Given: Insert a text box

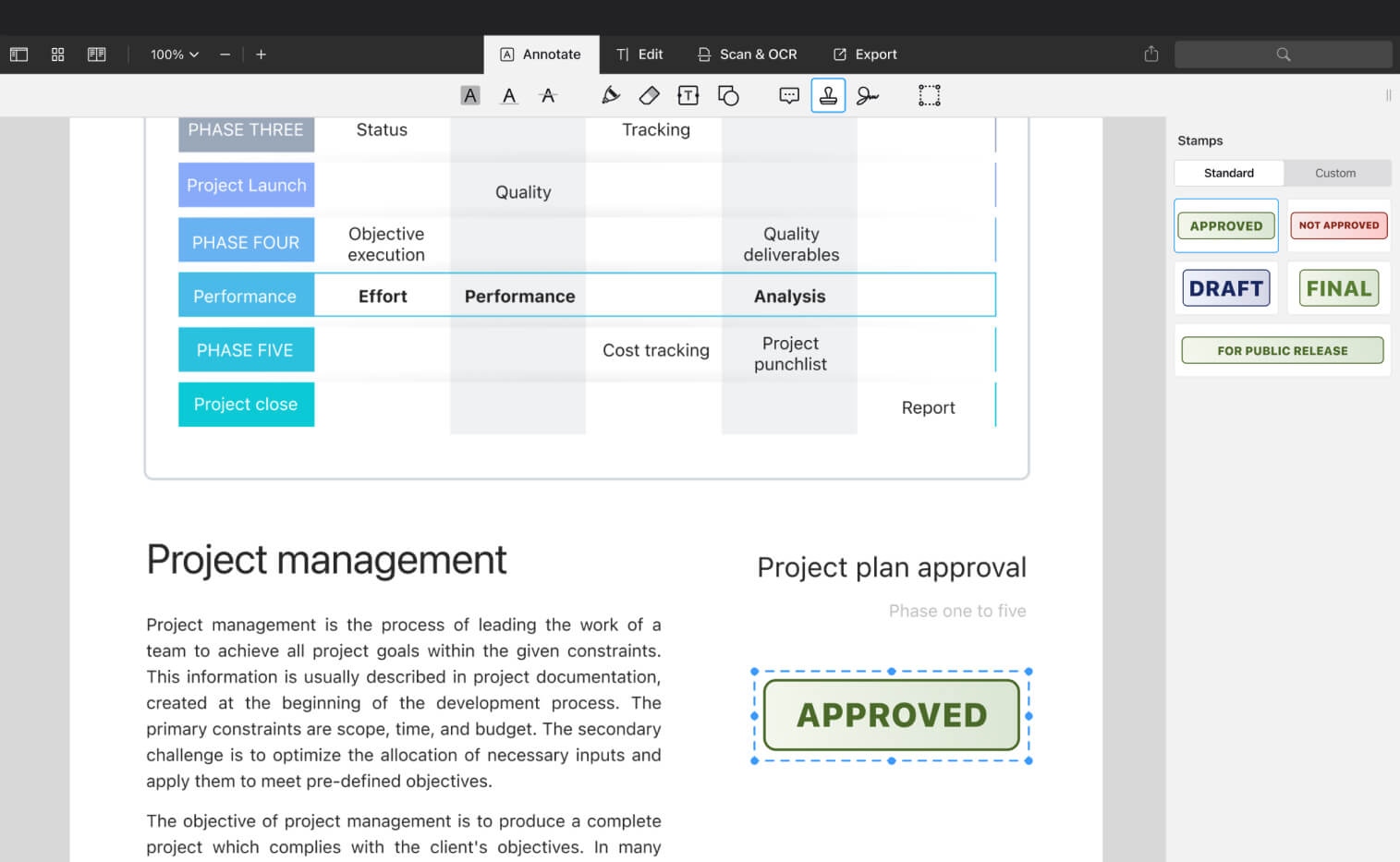Looking at the screenshot, I should (x=688, y=95).
